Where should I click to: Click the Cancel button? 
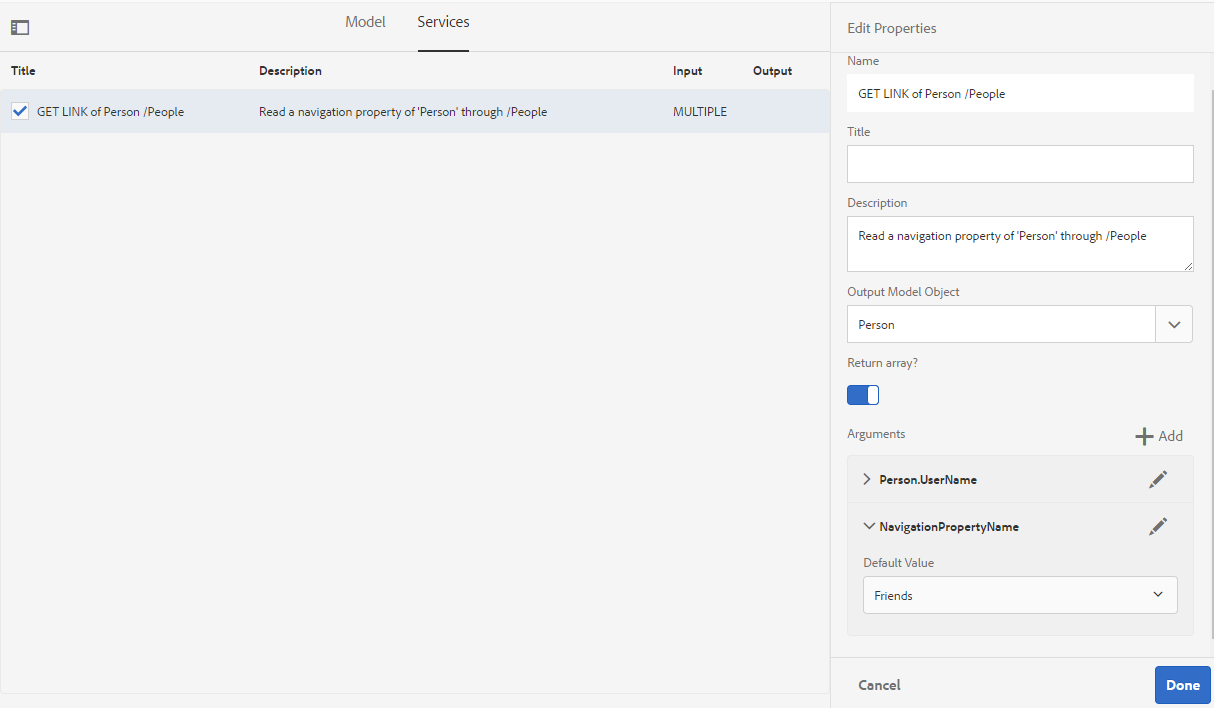pos(879,685)
